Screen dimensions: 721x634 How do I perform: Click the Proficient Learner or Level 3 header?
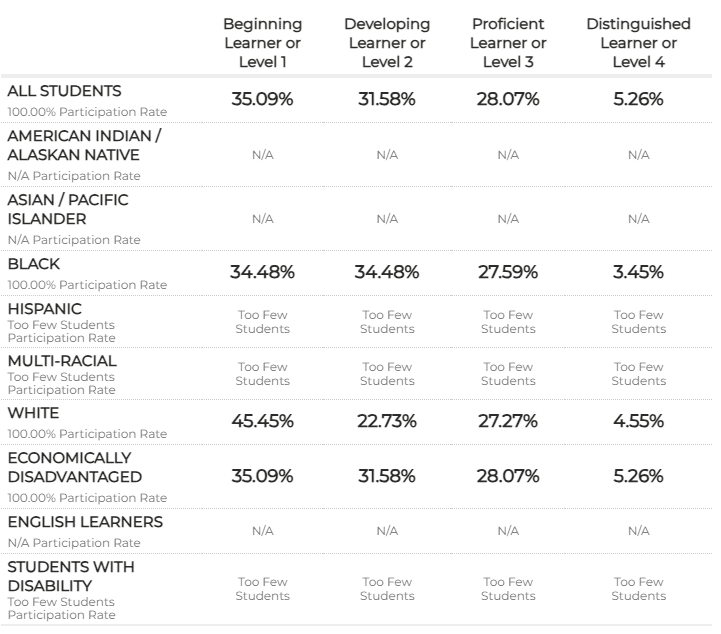click(x=508, y=43)
